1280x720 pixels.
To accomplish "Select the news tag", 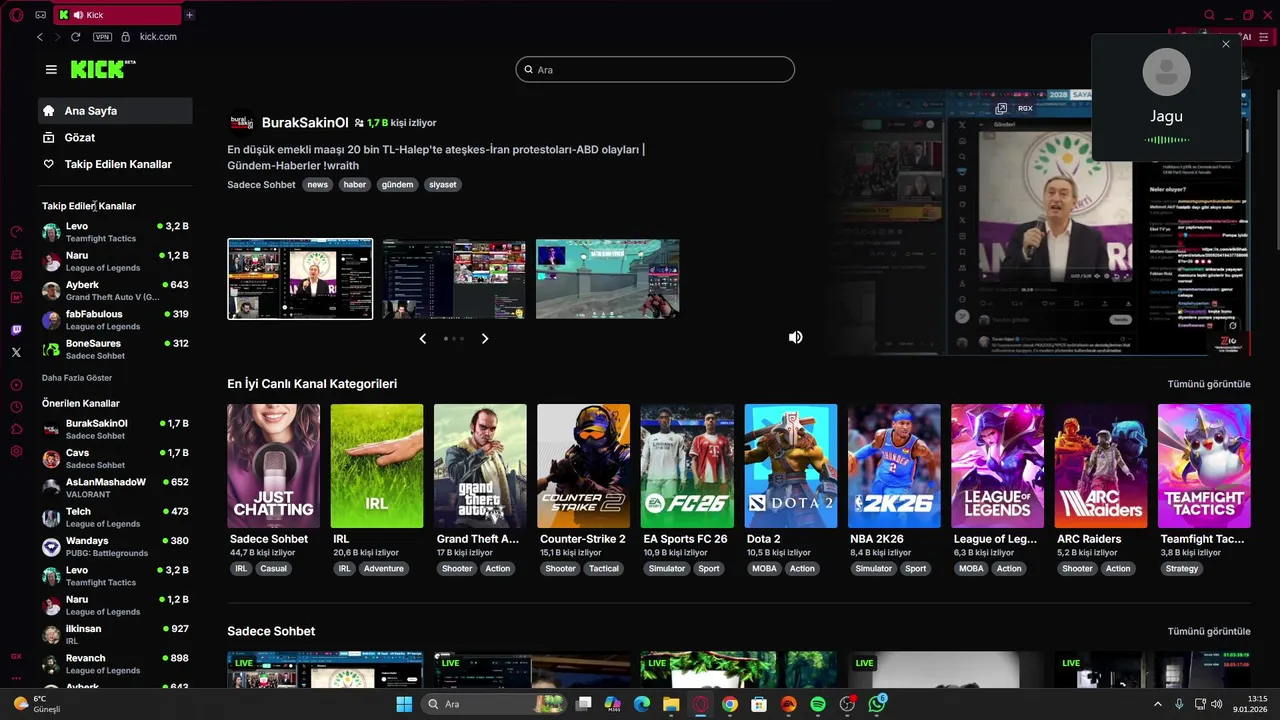I will tap(318, 184).
